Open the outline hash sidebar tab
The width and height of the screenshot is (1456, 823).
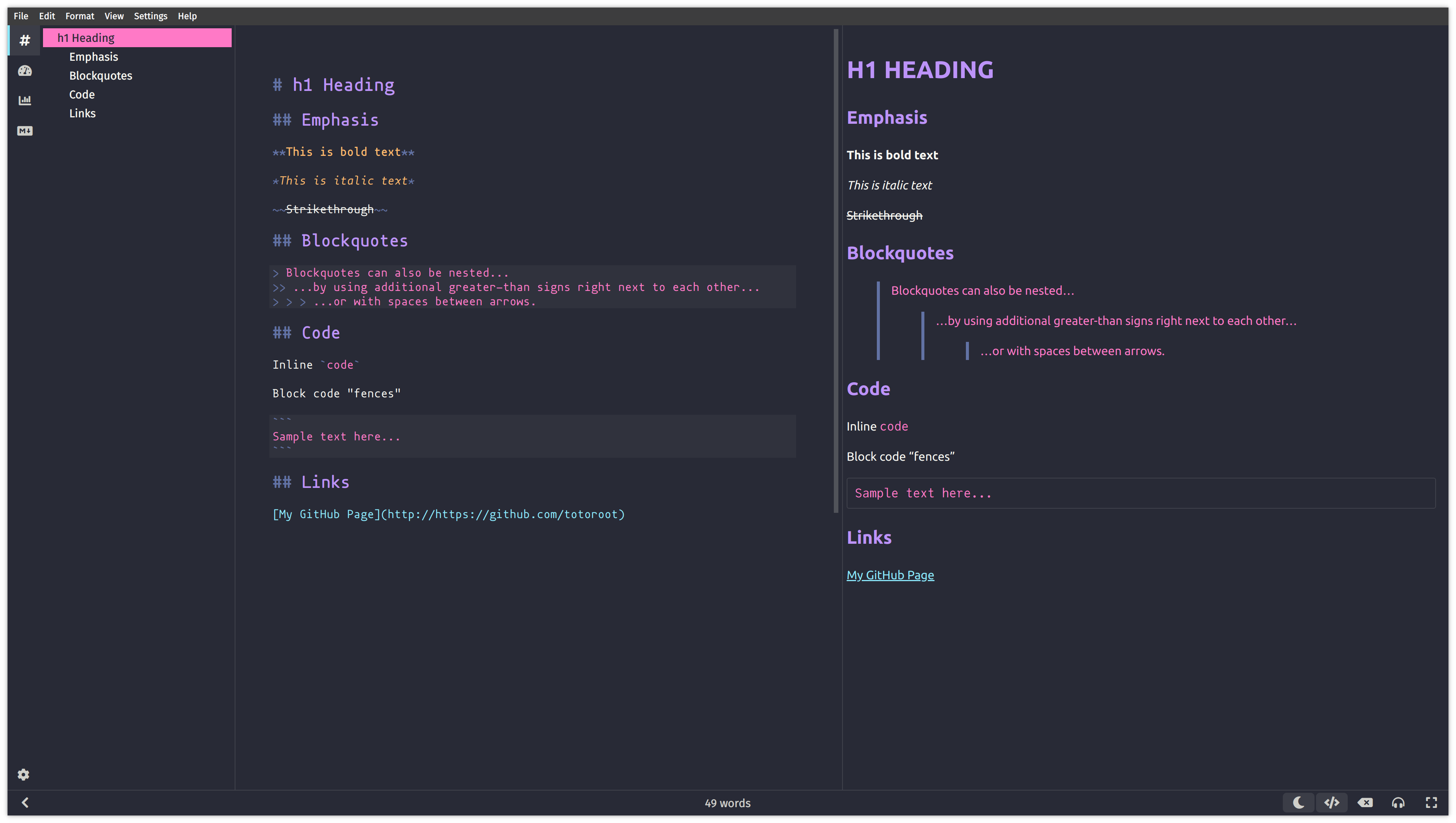(24, 40)
